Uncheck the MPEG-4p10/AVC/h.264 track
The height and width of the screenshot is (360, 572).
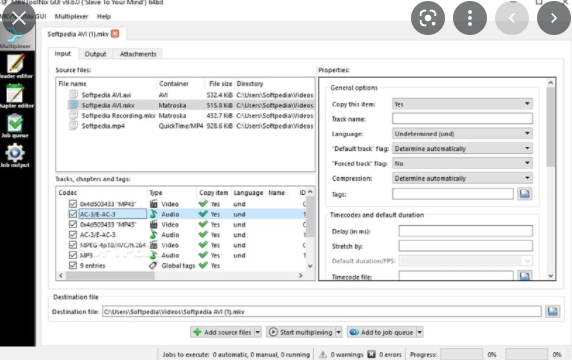coord(73,245)
